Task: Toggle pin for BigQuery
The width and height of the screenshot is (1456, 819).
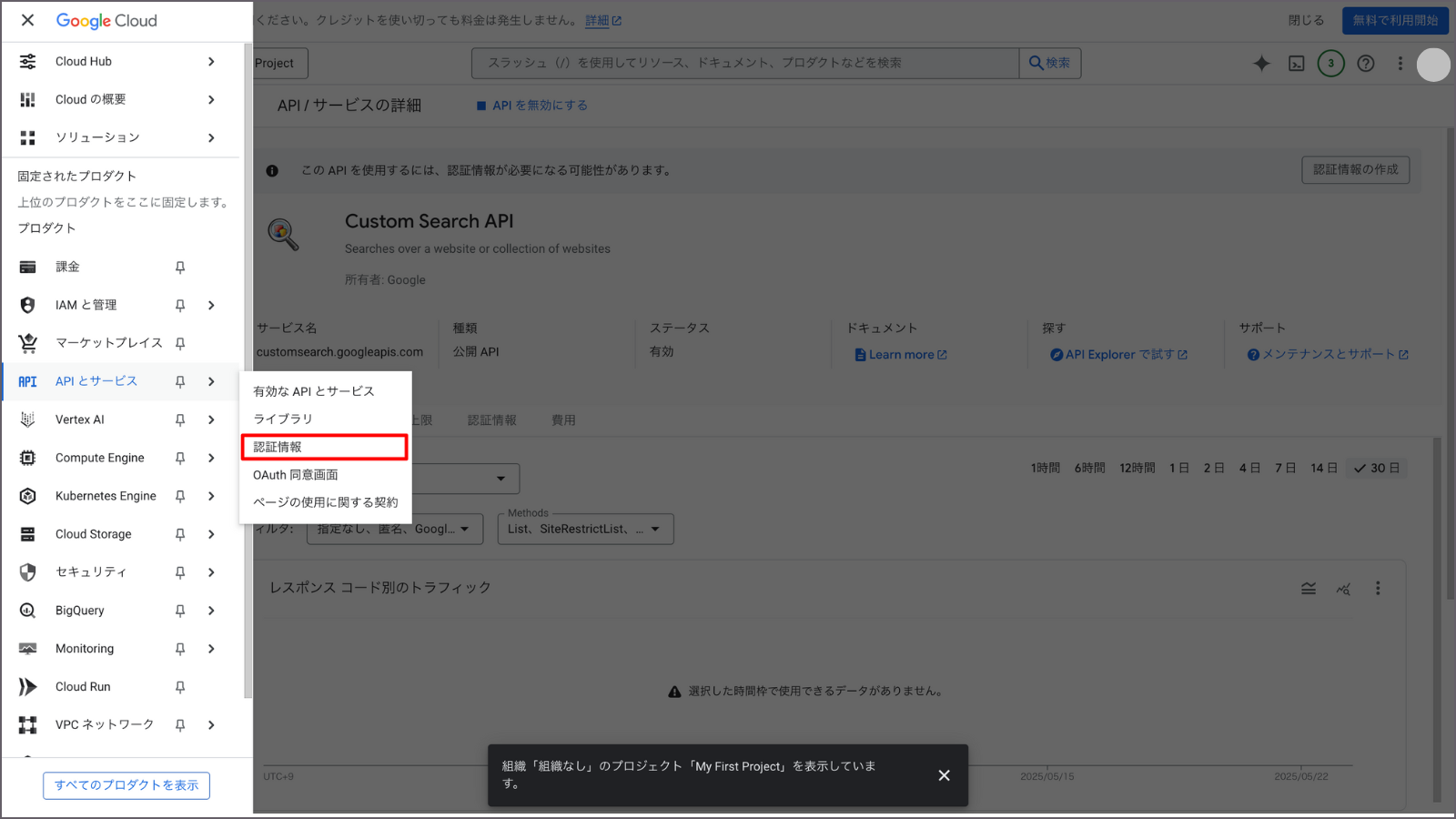Action: point(180,611)
